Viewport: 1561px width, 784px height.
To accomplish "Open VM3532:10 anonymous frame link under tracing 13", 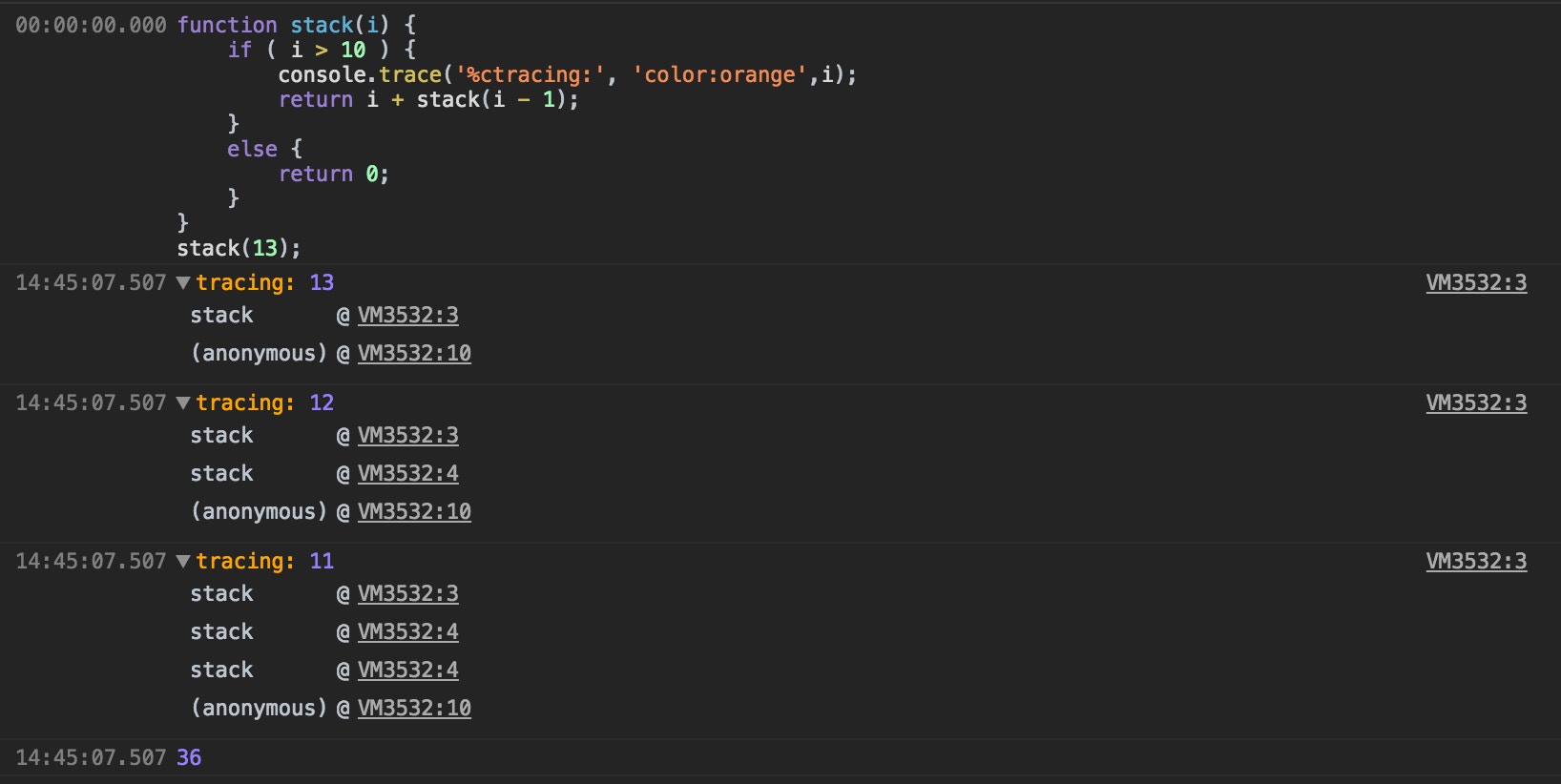I will 414,354.
